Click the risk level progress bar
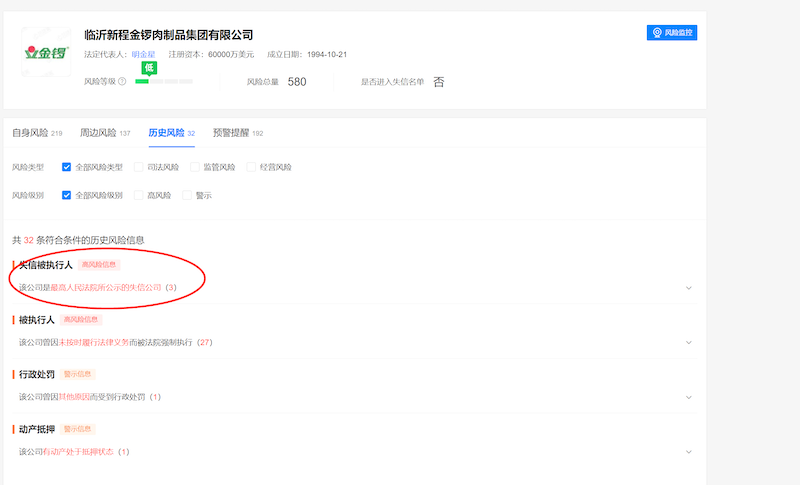 click(x=164, y=82)
